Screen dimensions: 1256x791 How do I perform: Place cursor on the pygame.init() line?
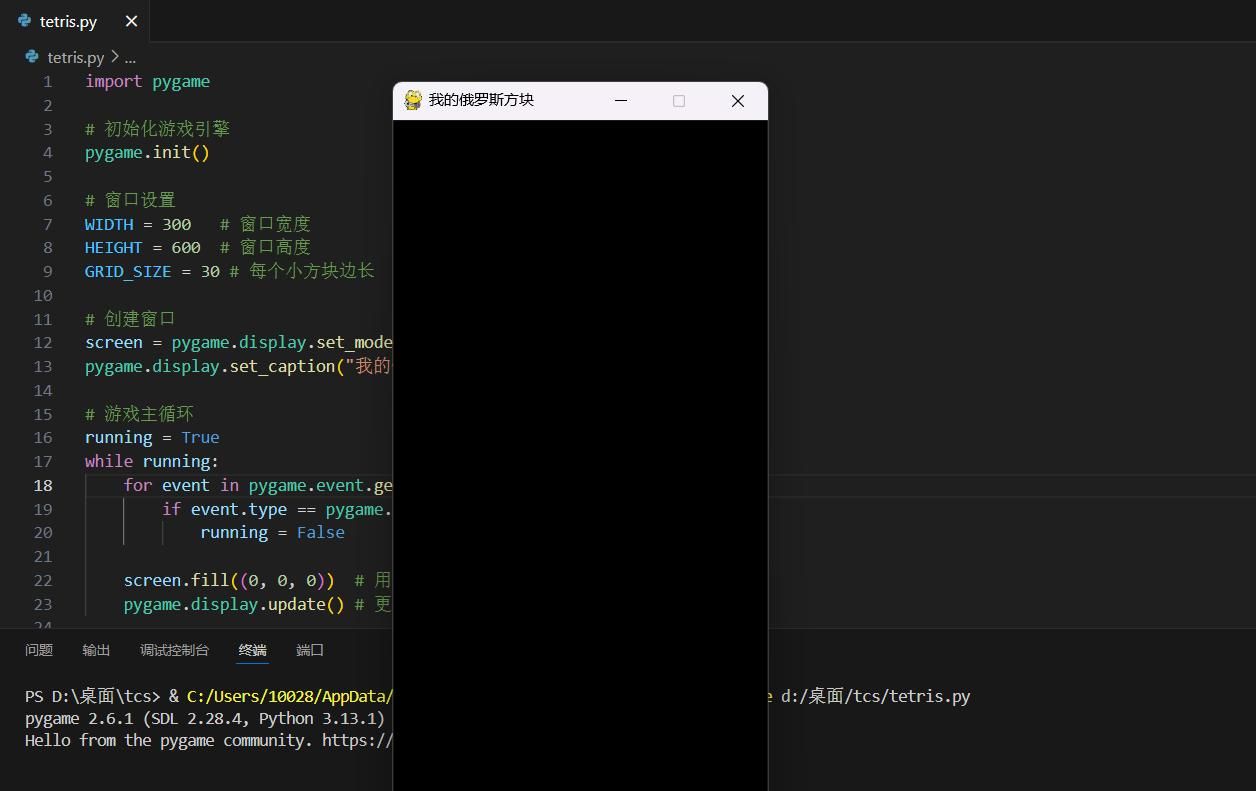(148, 152)
